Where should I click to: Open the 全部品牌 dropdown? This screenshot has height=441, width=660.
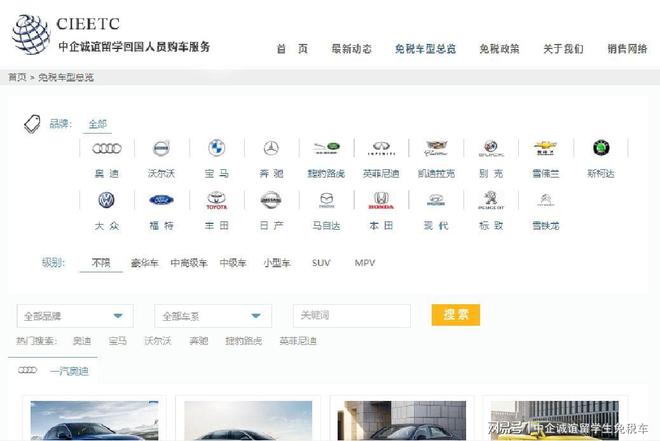point(75,316)
